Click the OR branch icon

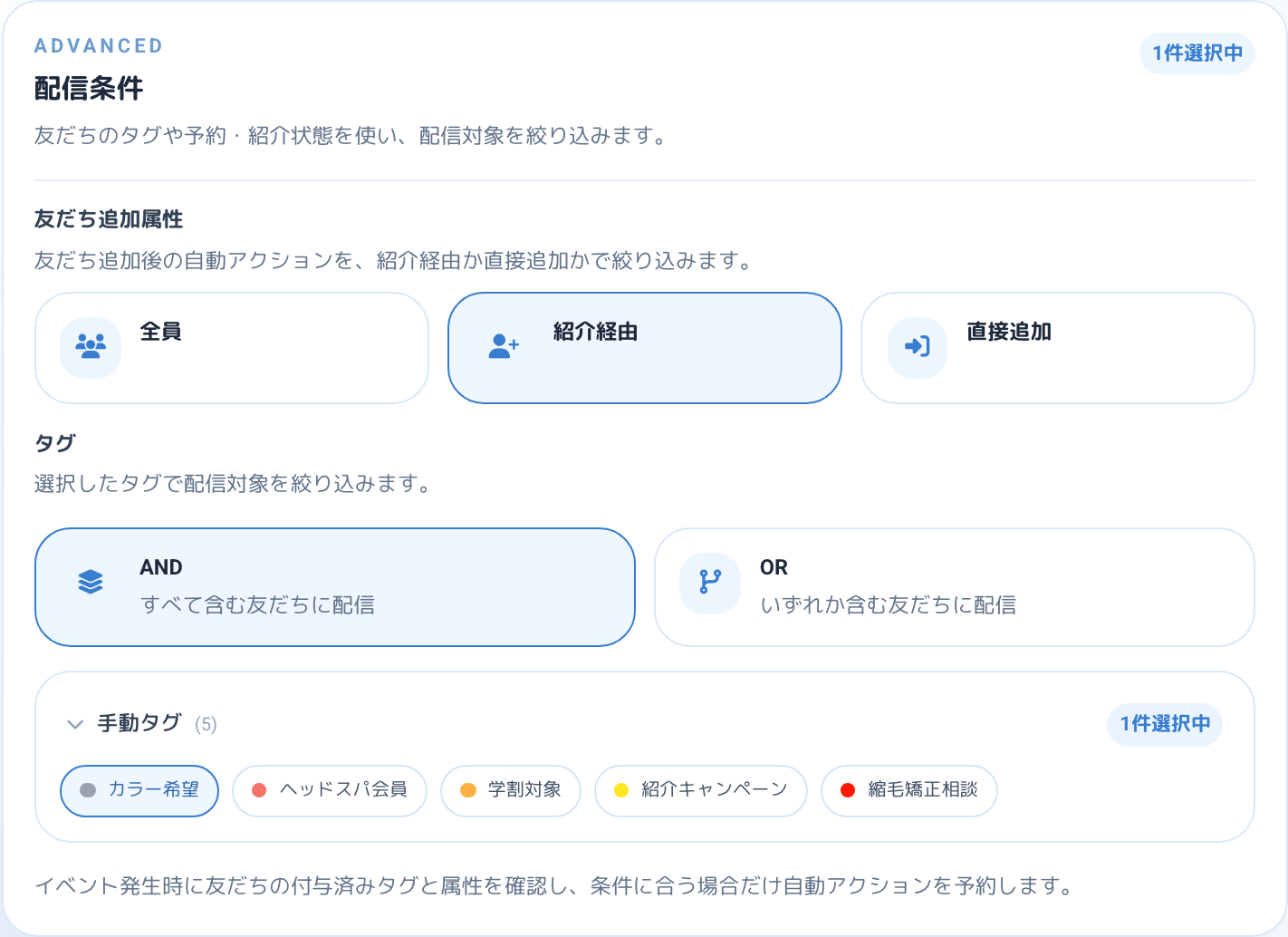click(710, 582)
